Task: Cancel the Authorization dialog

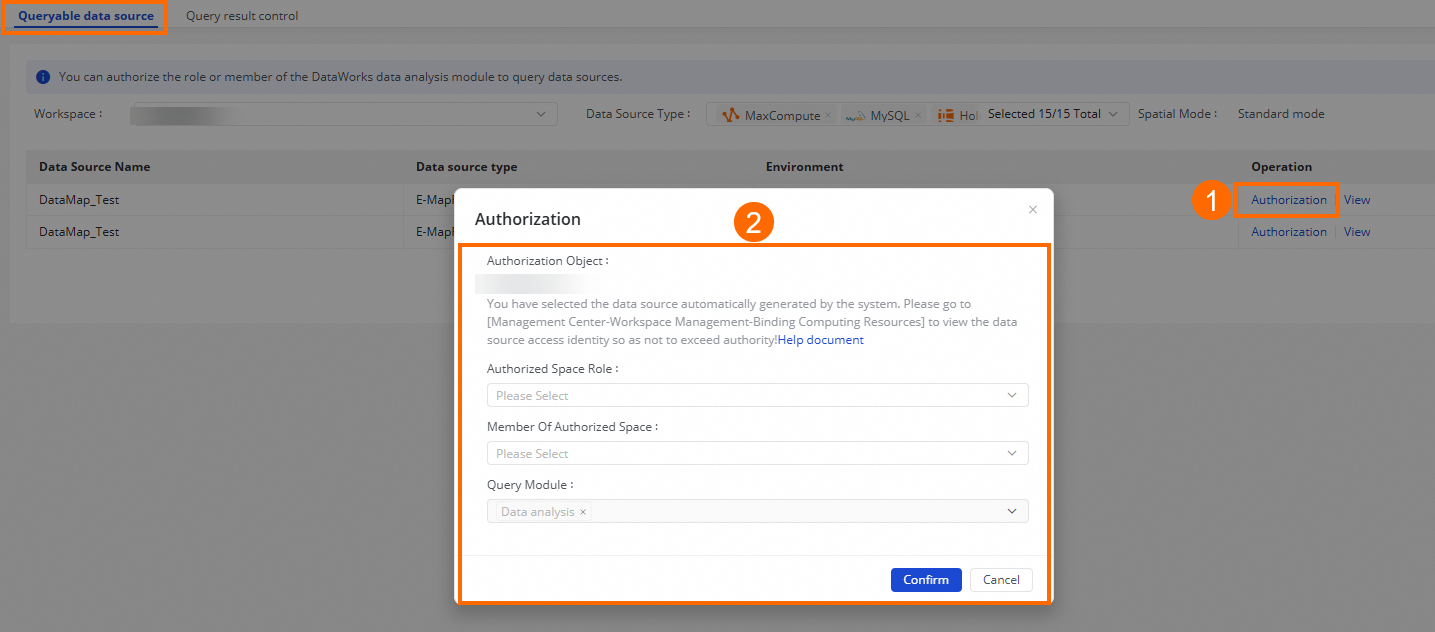Action: 1001,580
